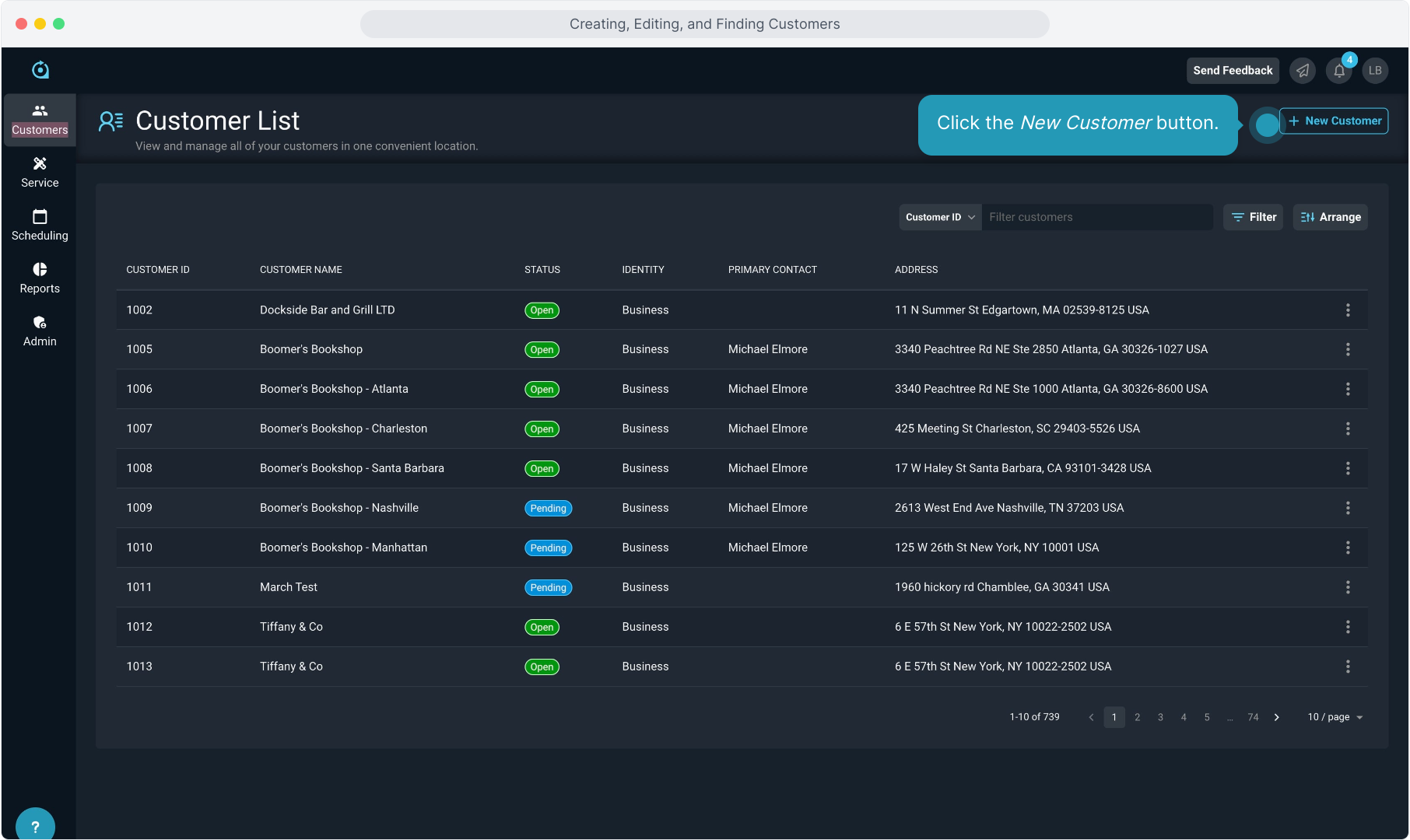Open the Arrange columns options

pos(1331,217)
